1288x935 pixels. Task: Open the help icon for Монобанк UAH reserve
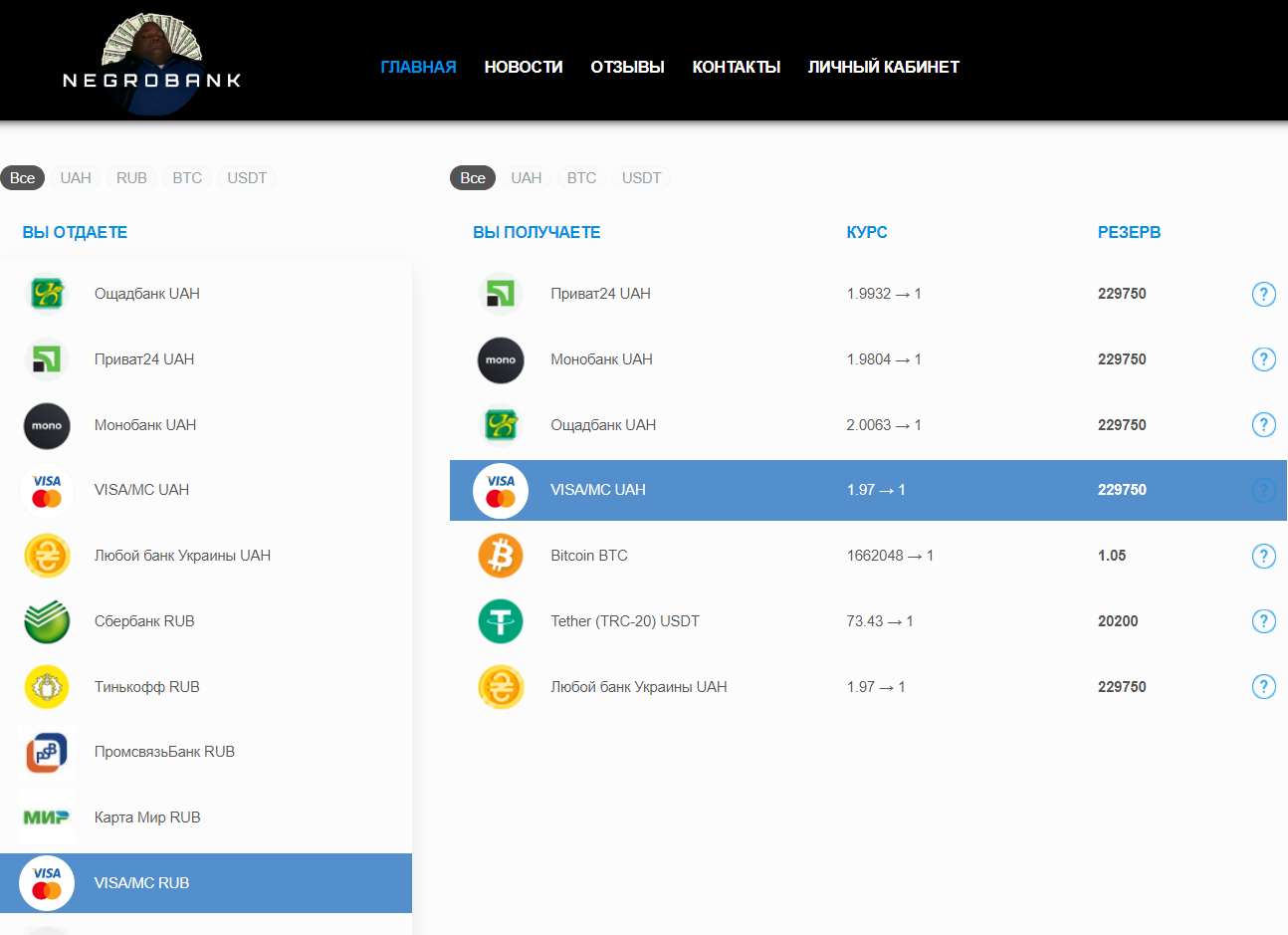1263,359
